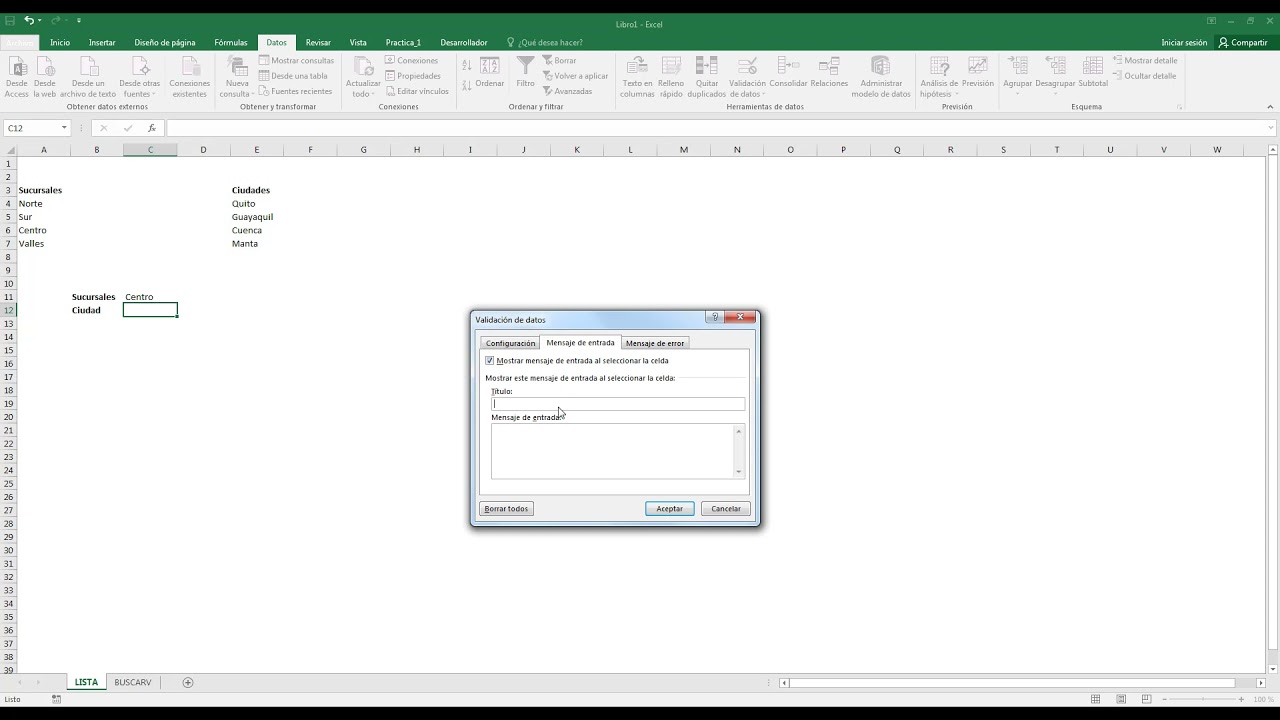The height and width of the screenshot is (720, 1280).
Task: Open the Quick Access Toolbar customize dropdown
Action: (x=79, y=20)
